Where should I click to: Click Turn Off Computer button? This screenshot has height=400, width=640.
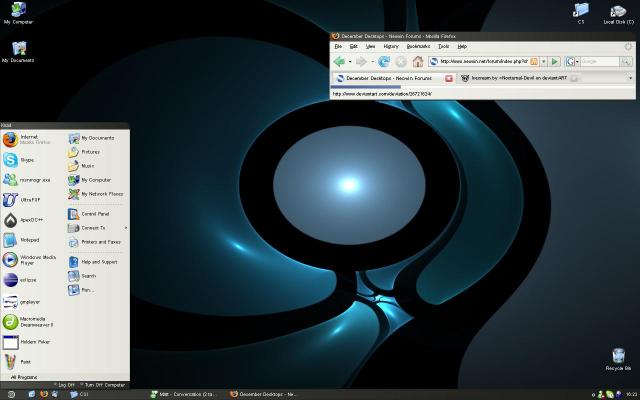click(102, 385)
